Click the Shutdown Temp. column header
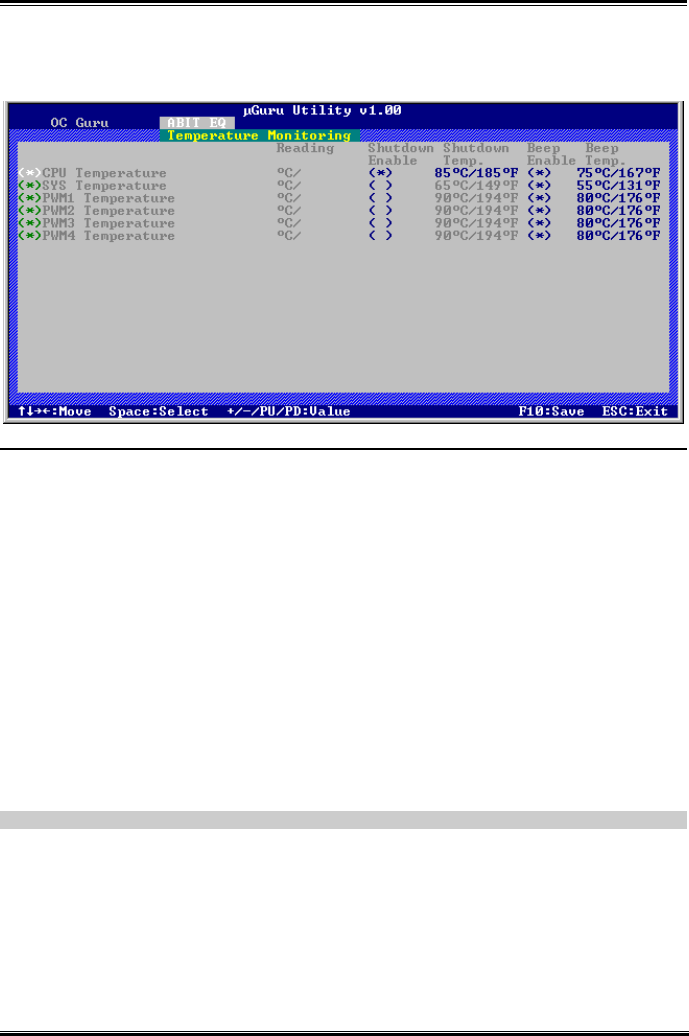Viewport: 689px width, 1036px height. [x=476, y=155]
